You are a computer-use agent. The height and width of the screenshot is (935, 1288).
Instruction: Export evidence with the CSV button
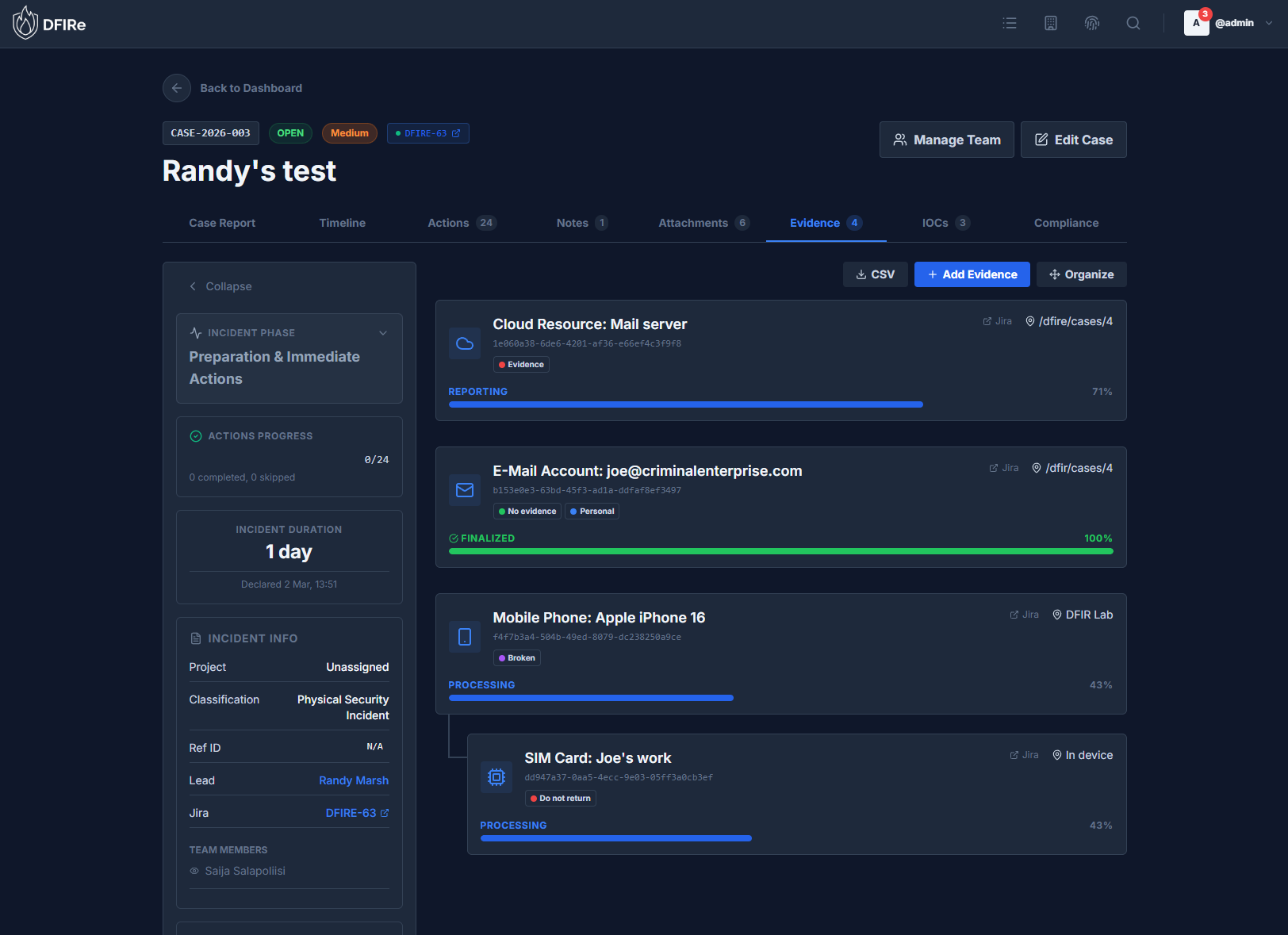(x=875, y=274)
